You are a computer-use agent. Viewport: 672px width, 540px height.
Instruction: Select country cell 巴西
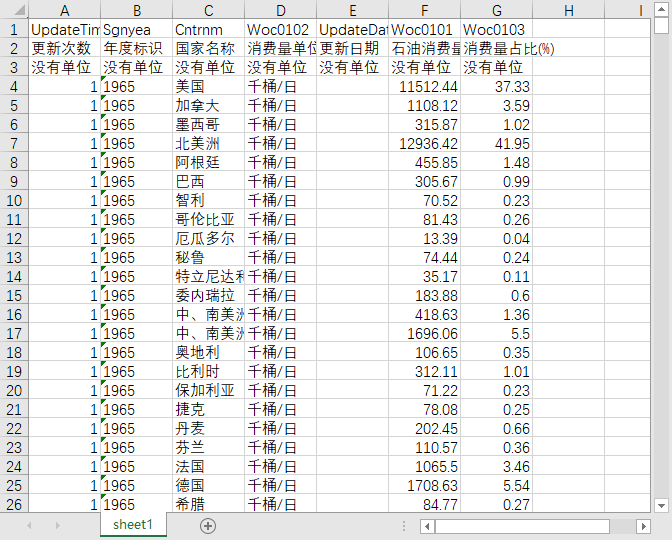(x=208, y=181)
